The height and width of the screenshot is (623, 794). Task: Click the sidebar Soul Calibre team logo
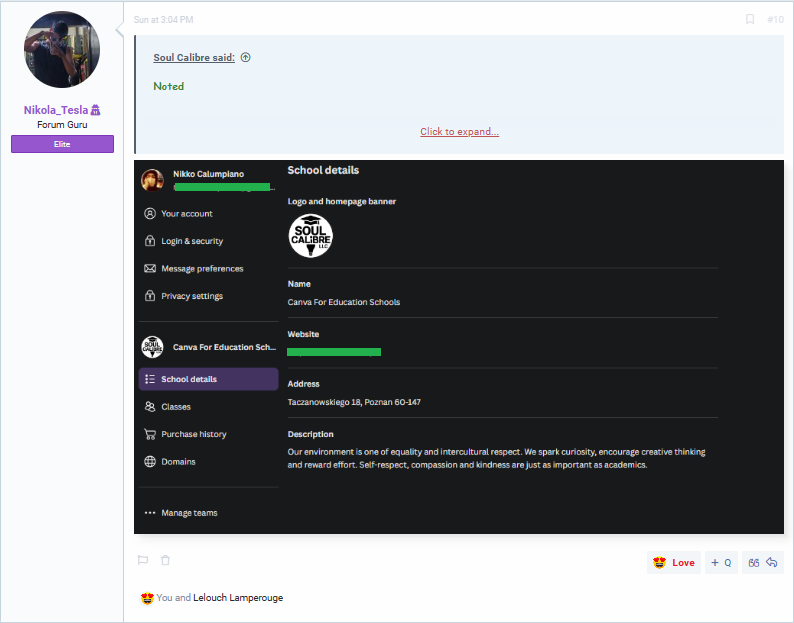pos(152,347)
